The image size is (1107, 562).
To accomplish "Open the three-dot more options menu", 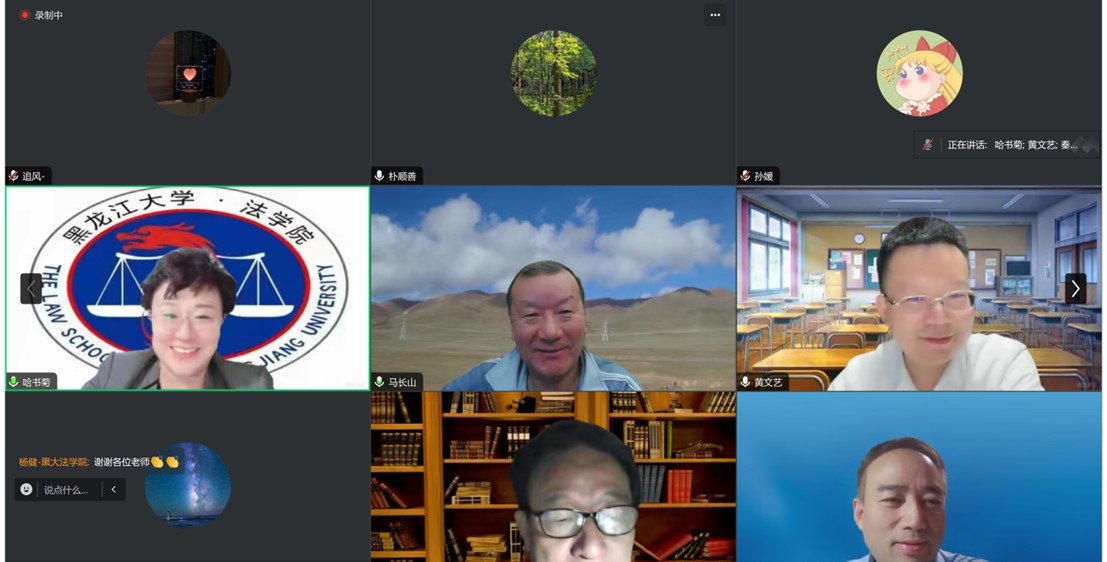I will (x=714, y=15).
